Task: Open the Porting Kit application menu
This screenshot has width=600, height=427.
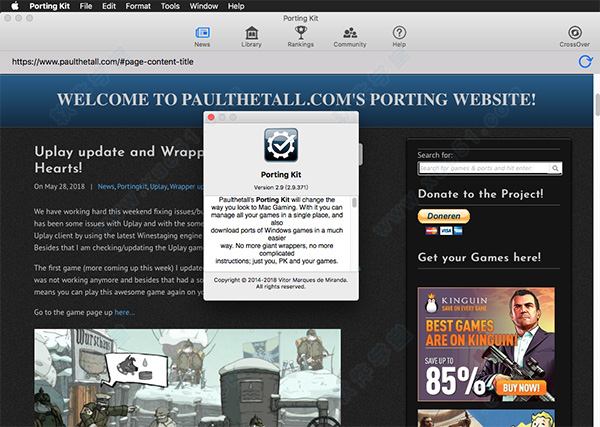Action: 49,6
